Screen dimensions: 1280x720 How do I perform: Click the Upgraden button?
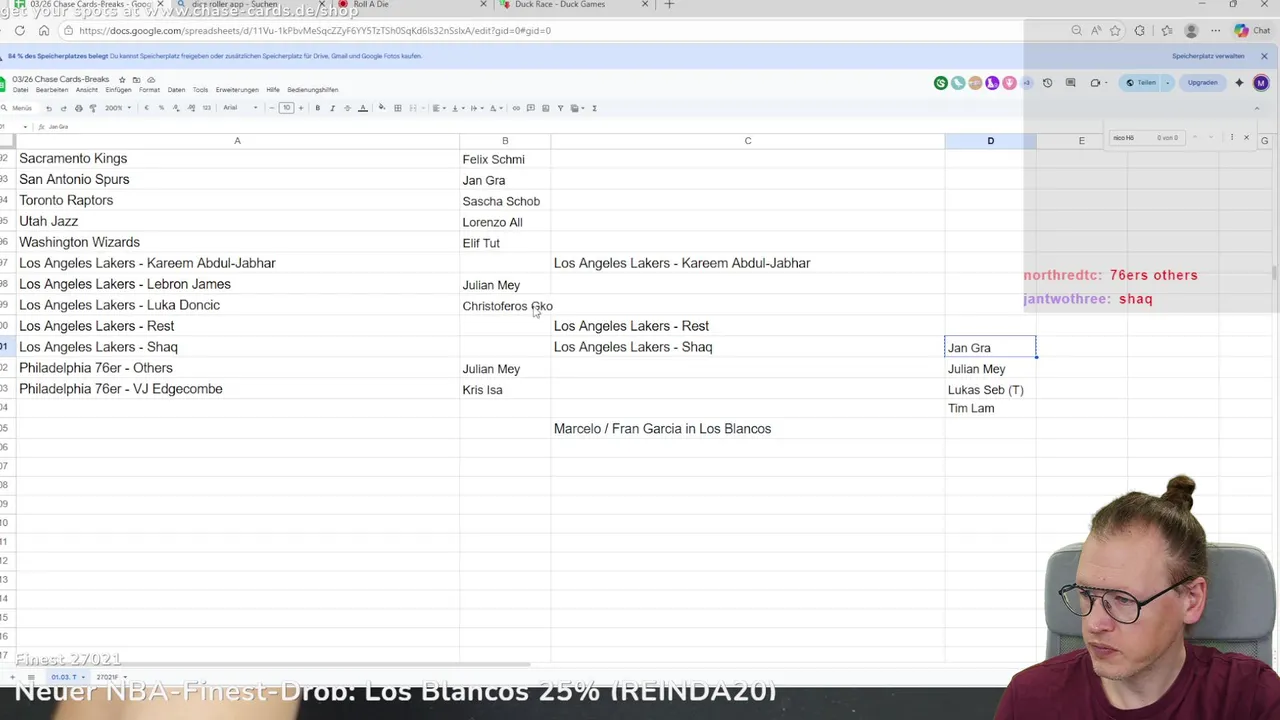(1203, 83)
